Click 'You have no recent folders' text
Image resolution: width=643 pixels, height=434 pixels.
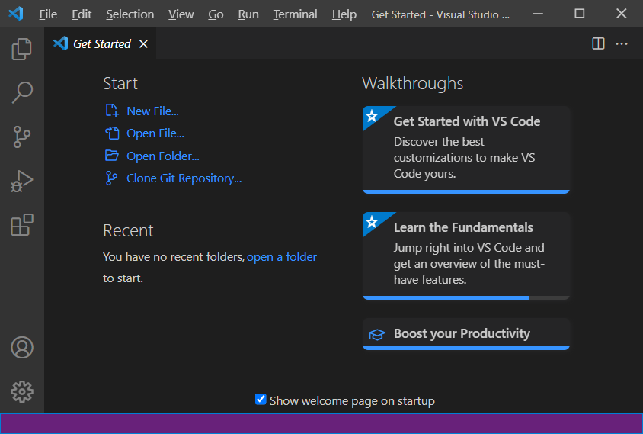173,257
